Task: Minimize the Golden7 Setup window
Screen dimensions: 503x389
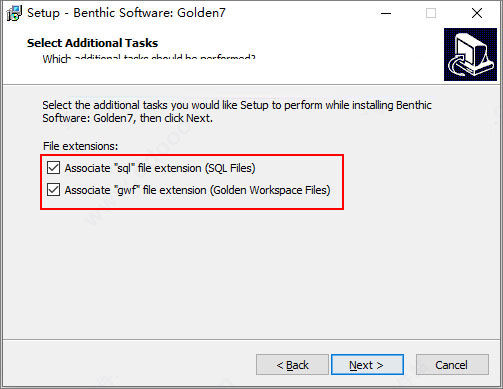Action: [386, 13]
